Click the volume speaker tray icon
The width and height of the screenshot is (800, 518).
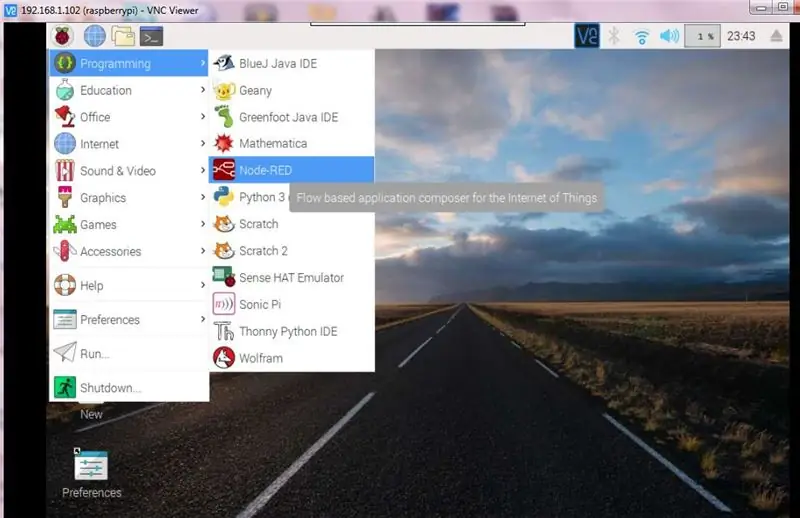669,36
